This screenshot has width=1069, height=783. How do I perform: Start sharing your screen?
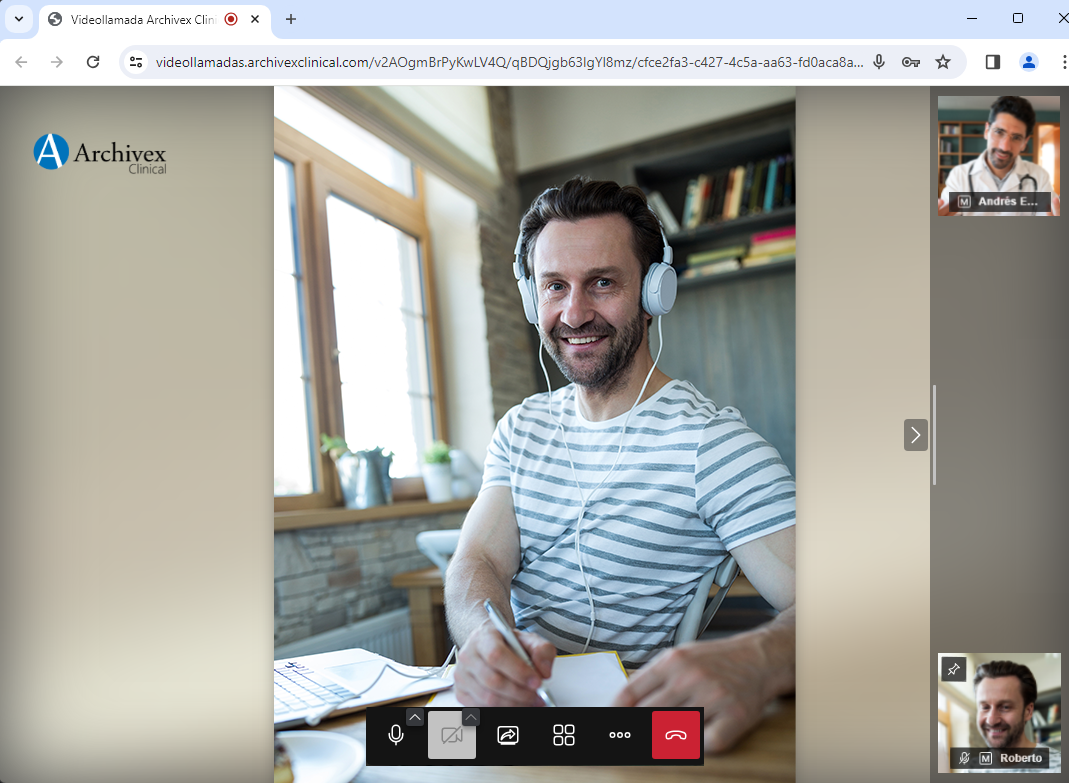(508, 736)
